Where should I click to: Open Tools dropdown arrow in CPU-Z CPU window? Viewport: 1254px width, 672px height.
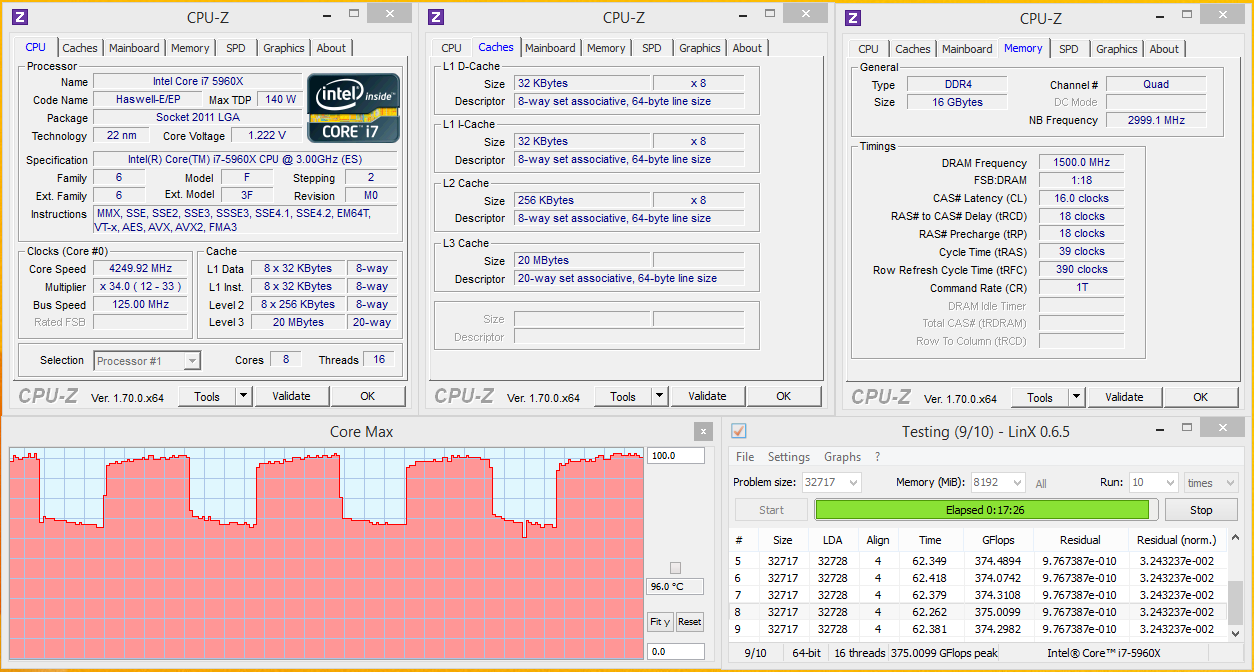click(x=243, y=396)
